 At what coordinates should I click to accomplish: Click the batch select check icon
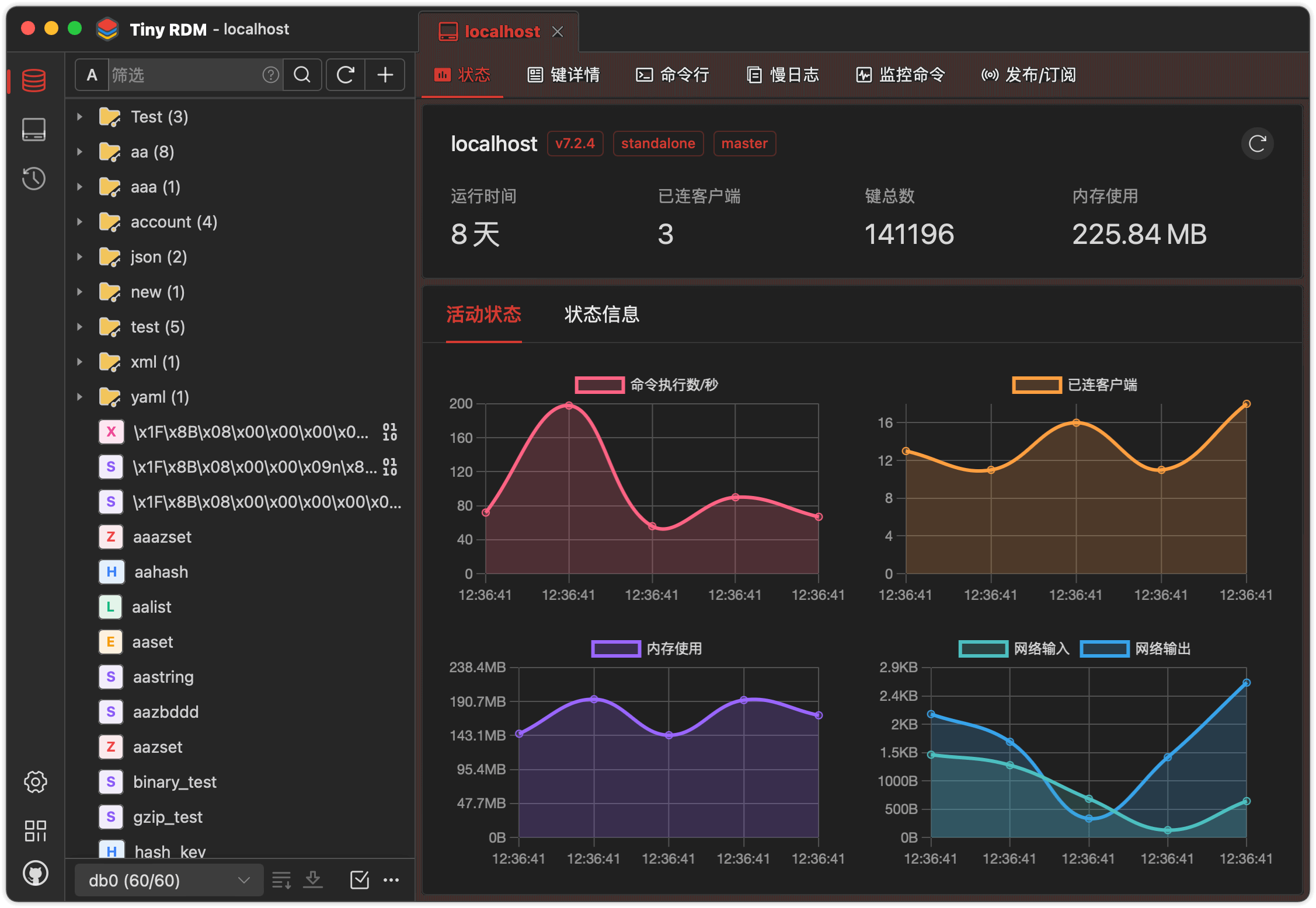pyautogui.click(x=359, y=880)
